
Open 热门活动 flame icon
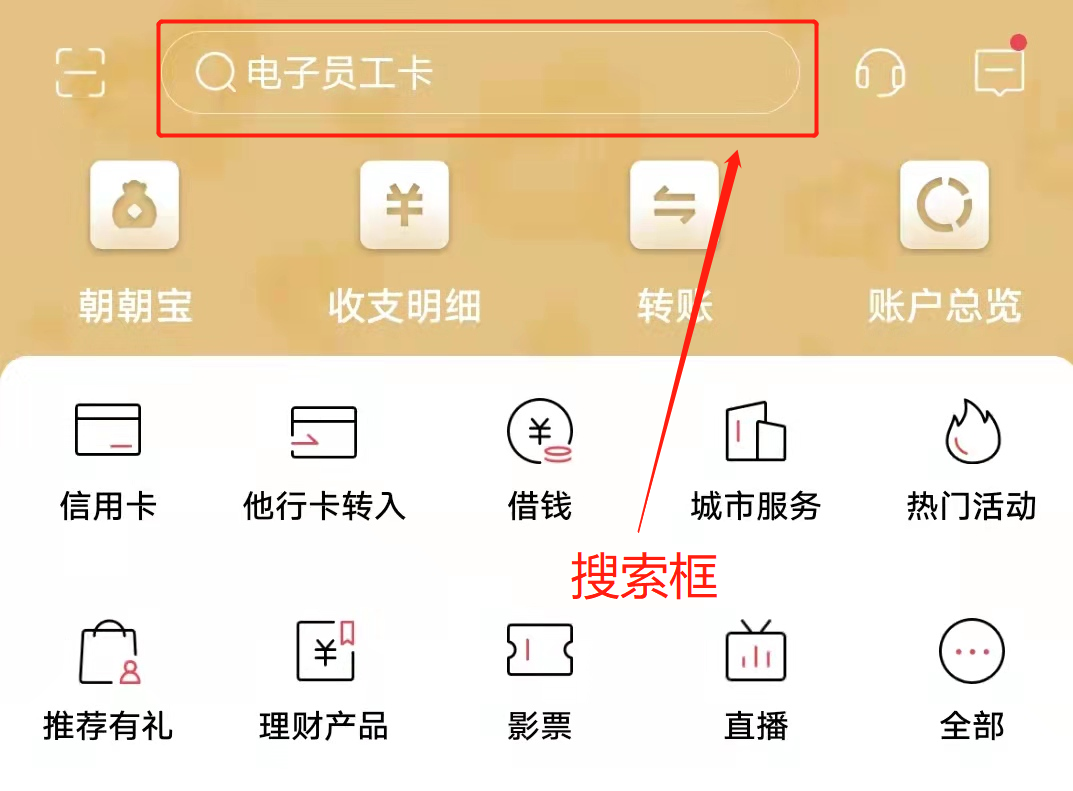[972, 431]
